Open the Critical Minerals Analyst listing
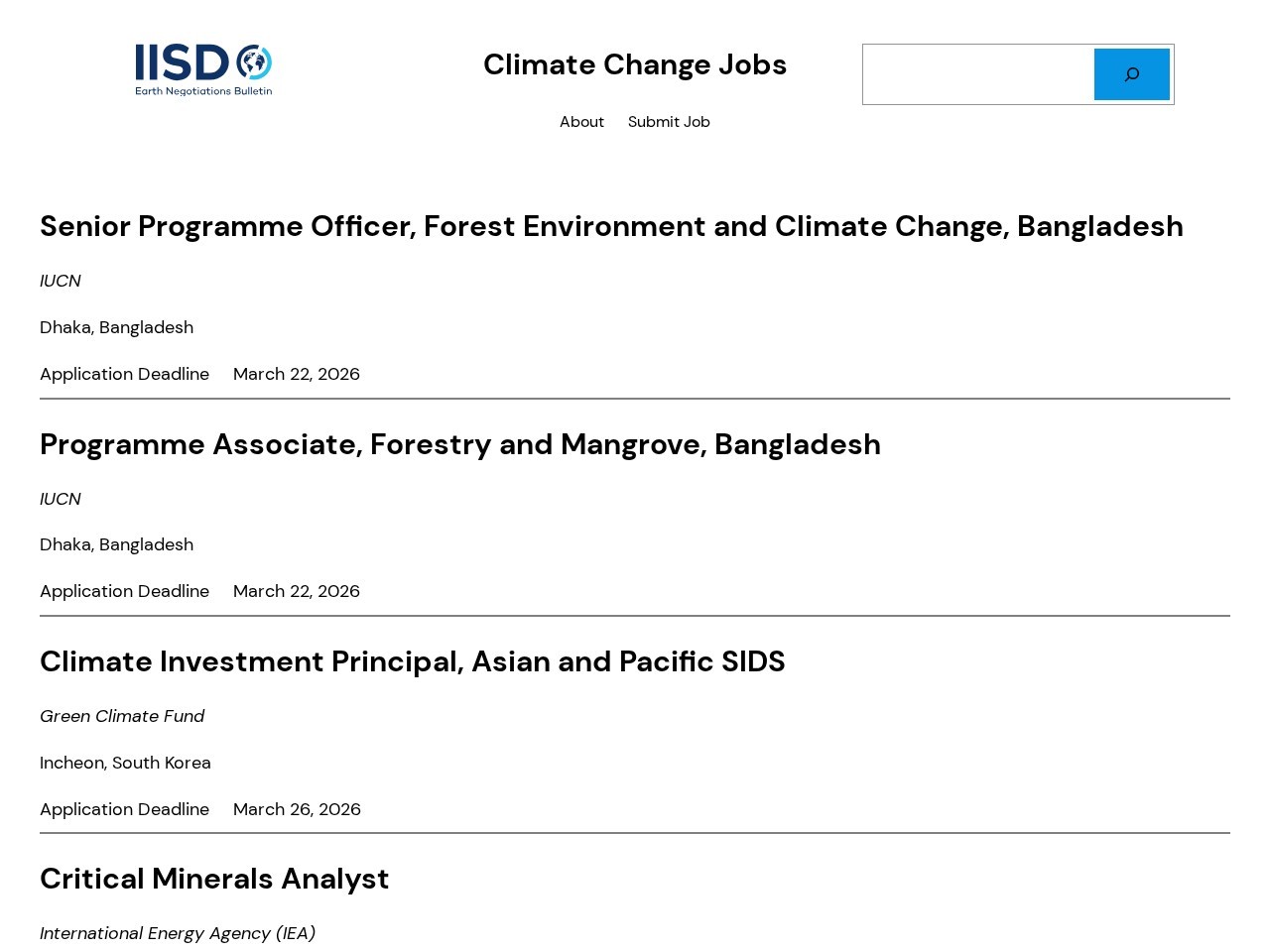The image size is (1270, 952). 214,879
